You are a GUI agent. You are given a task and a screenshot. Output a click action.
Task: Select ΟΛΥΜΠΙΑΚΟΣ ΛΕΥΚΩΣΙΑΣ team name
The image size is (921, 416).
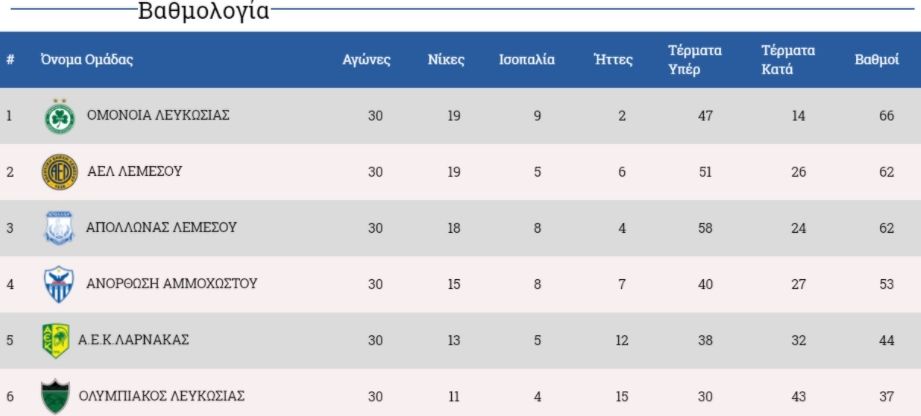[x=162, y=396]
